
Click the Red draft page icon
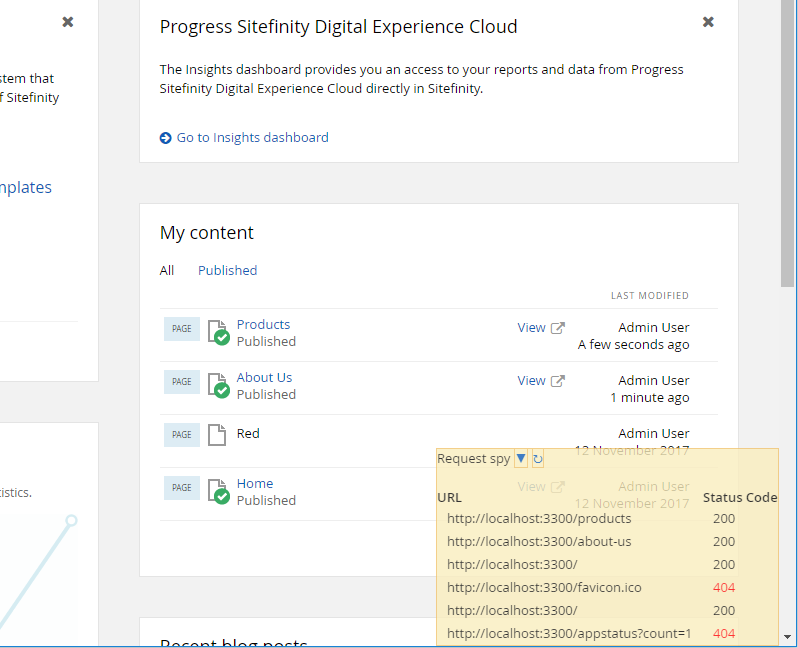217,435
